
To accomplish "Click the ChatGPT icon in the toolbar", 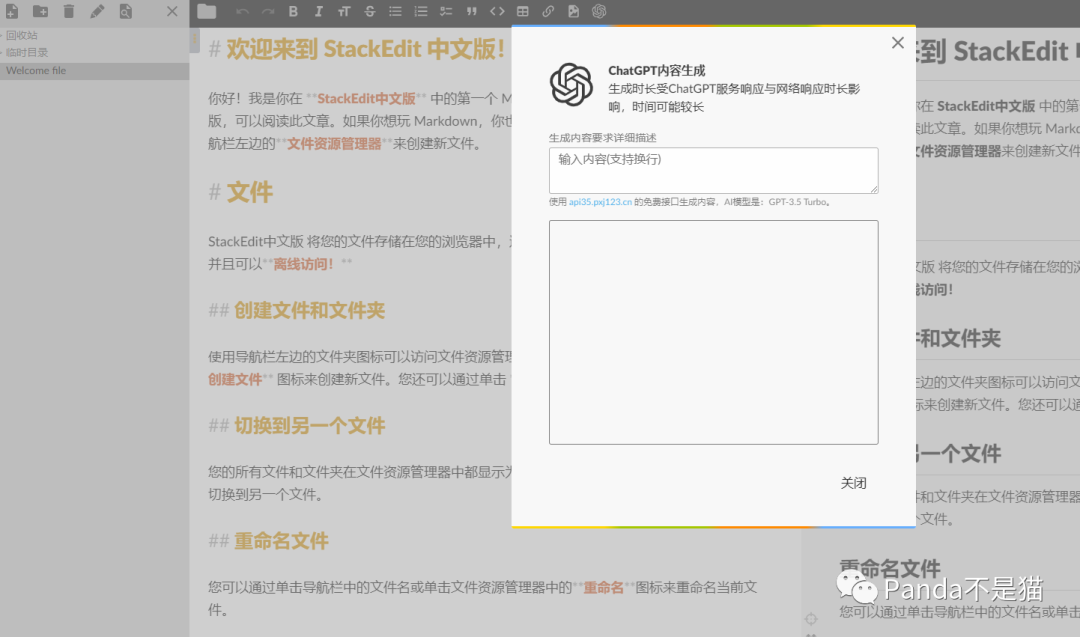I will (599, 11).
